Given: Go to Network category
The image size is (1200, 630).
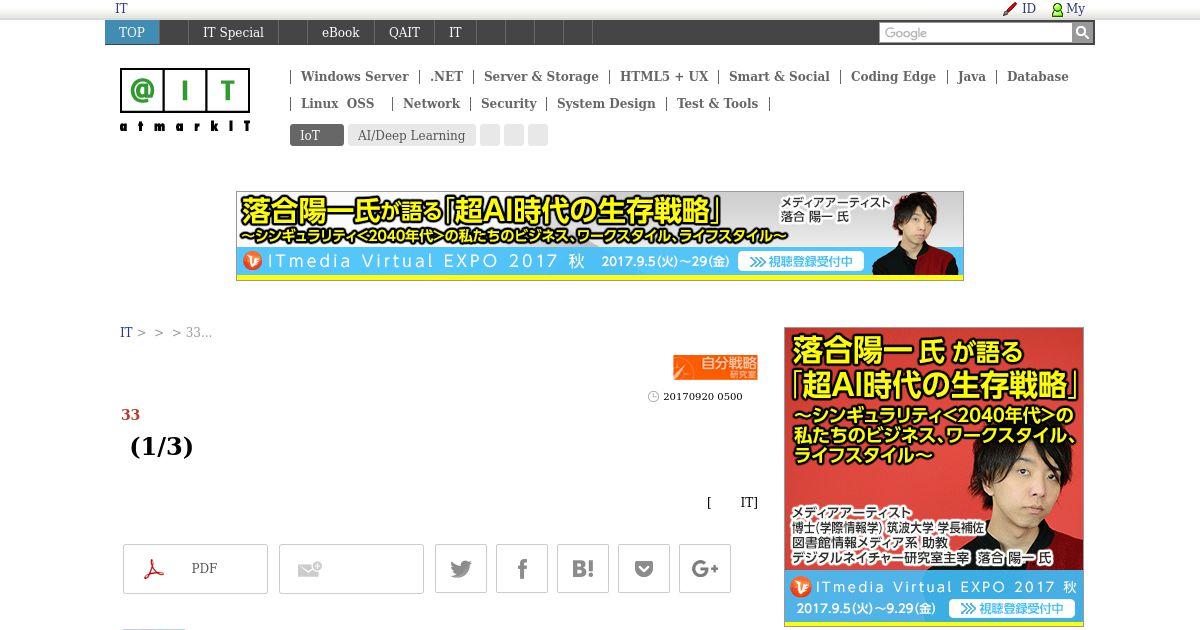Looking at the screenshot, I should [x=431, y=104].
